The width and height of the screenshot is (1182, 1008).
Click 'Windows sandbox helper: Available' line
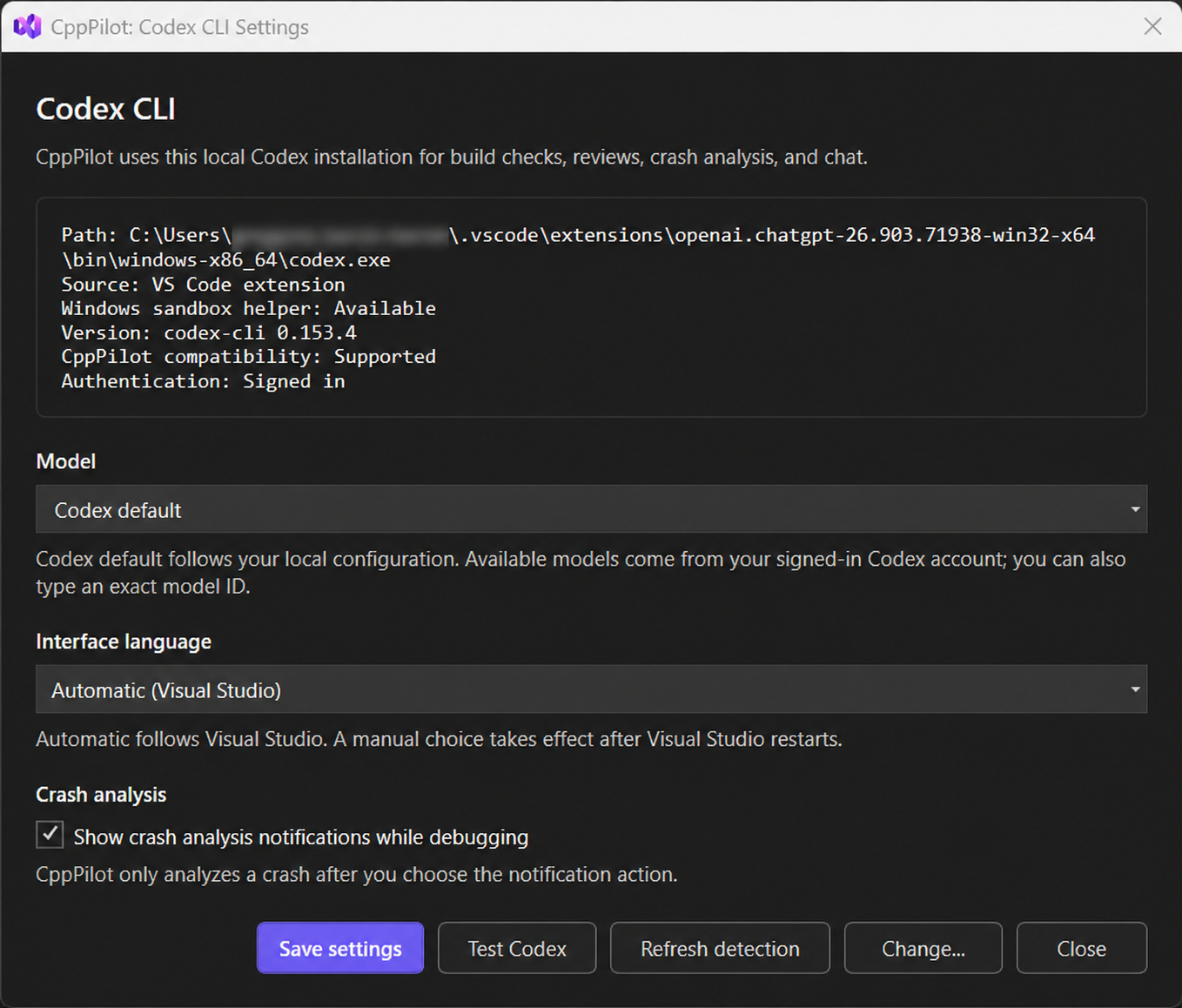248,308
